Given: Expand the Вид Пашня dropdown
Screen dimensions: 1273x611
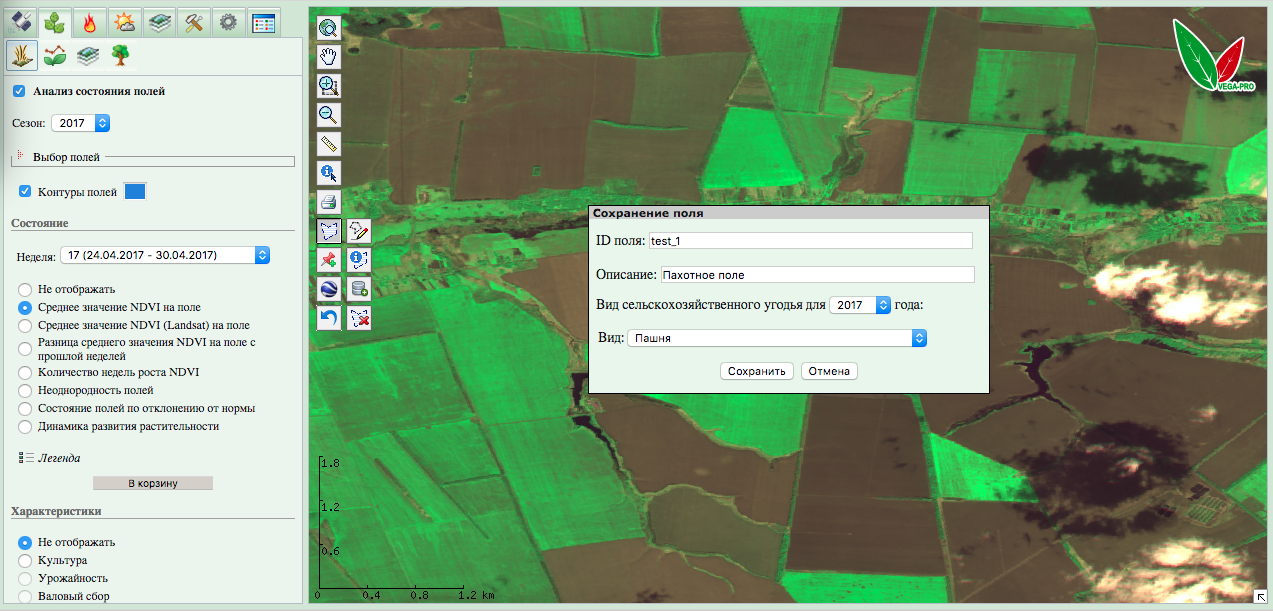Looking at the screenshot, I should coord(777,338).
